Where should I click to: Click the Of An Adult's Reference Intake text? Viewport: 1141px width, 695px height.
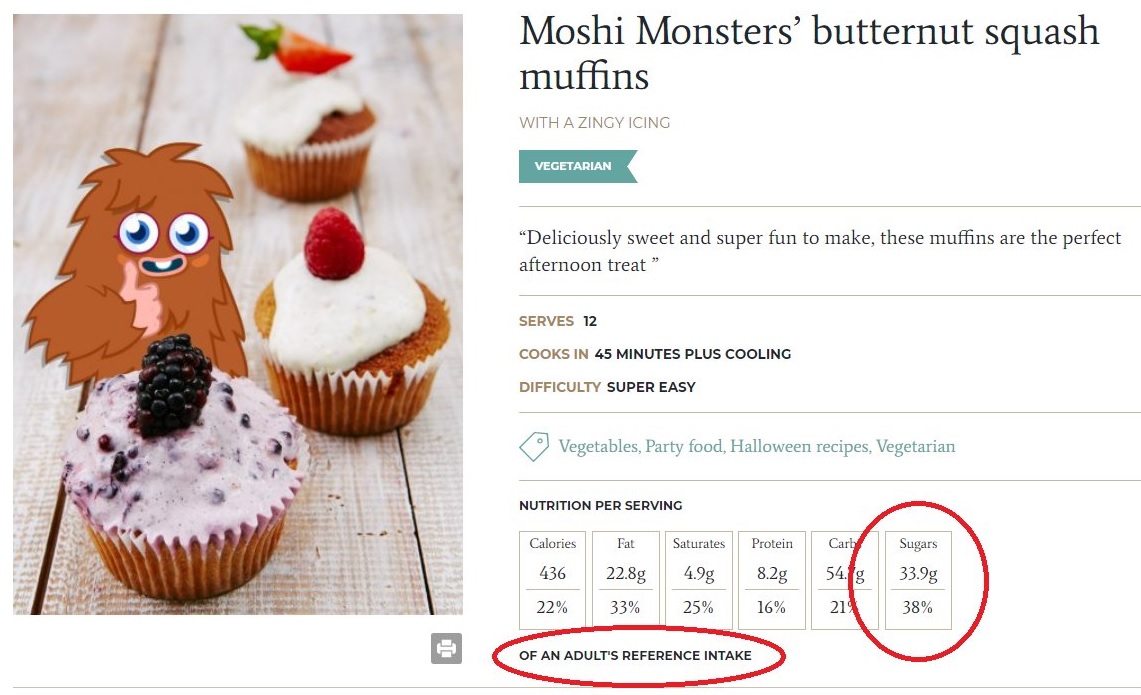click(x=635, y=656)
